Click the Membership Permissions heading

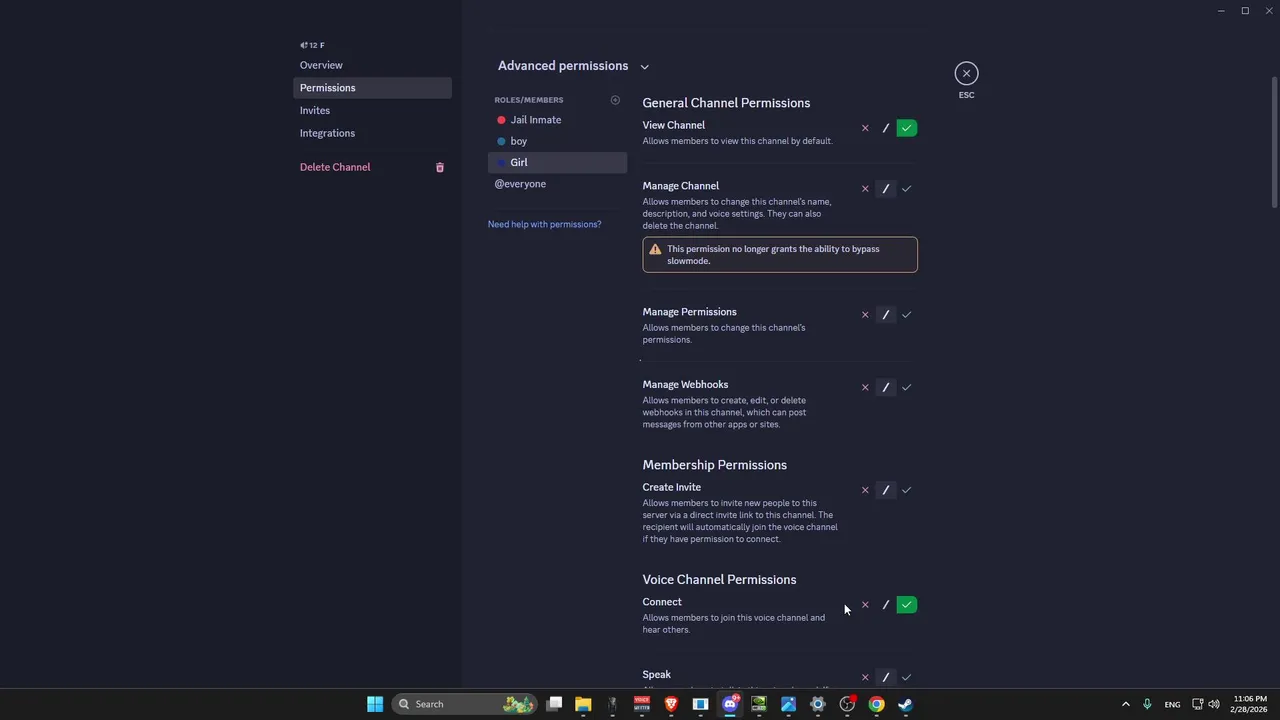click(714, 465)
